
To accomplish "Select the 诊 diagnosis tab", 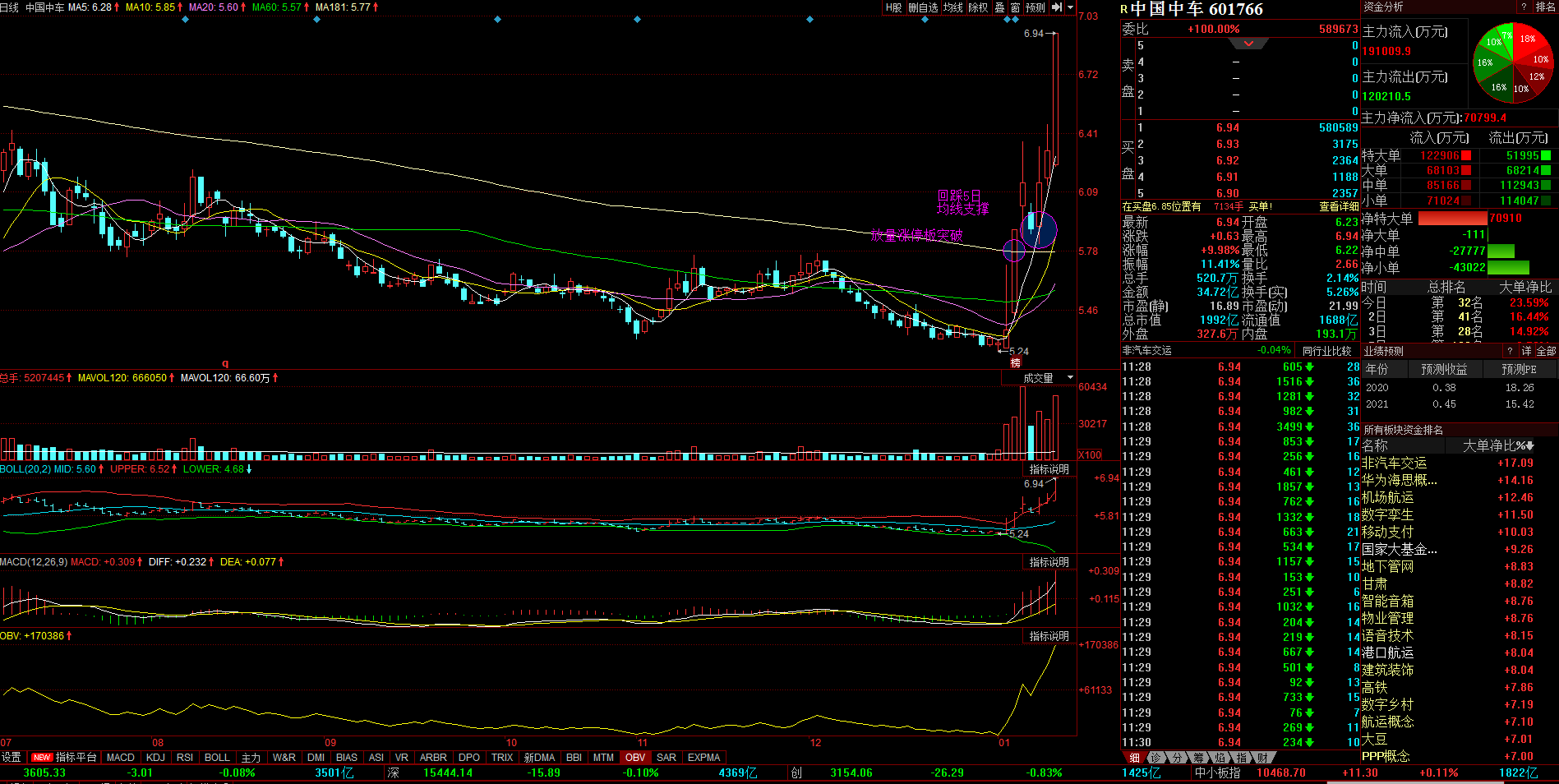I will point(1156,758).
